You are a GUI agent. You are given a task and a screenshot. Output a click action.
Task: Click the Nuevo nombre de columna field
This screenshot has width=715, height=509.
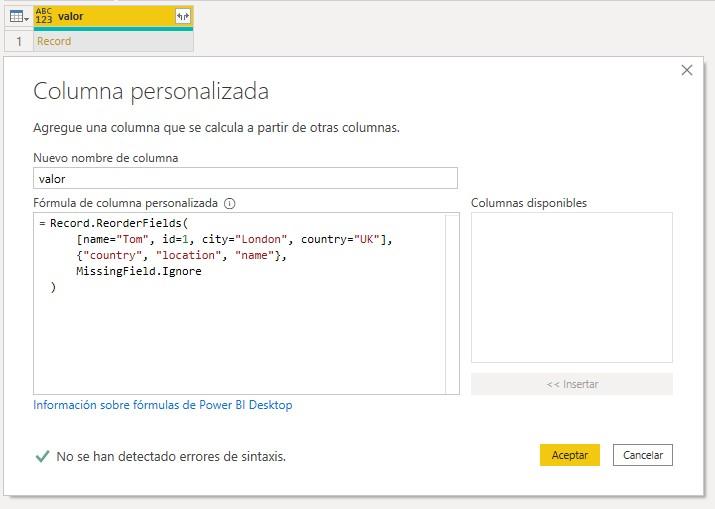click(x=245, y=178)
